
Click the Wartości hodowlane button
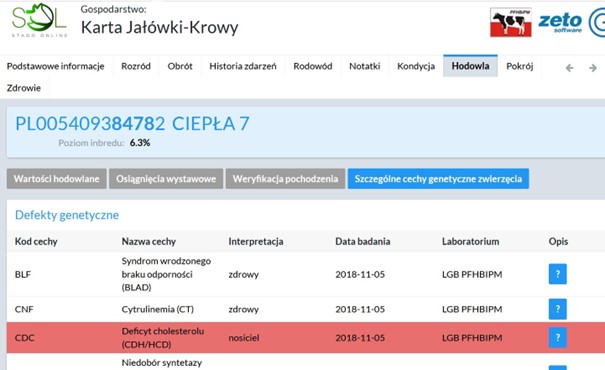click(x=56, y=179)
